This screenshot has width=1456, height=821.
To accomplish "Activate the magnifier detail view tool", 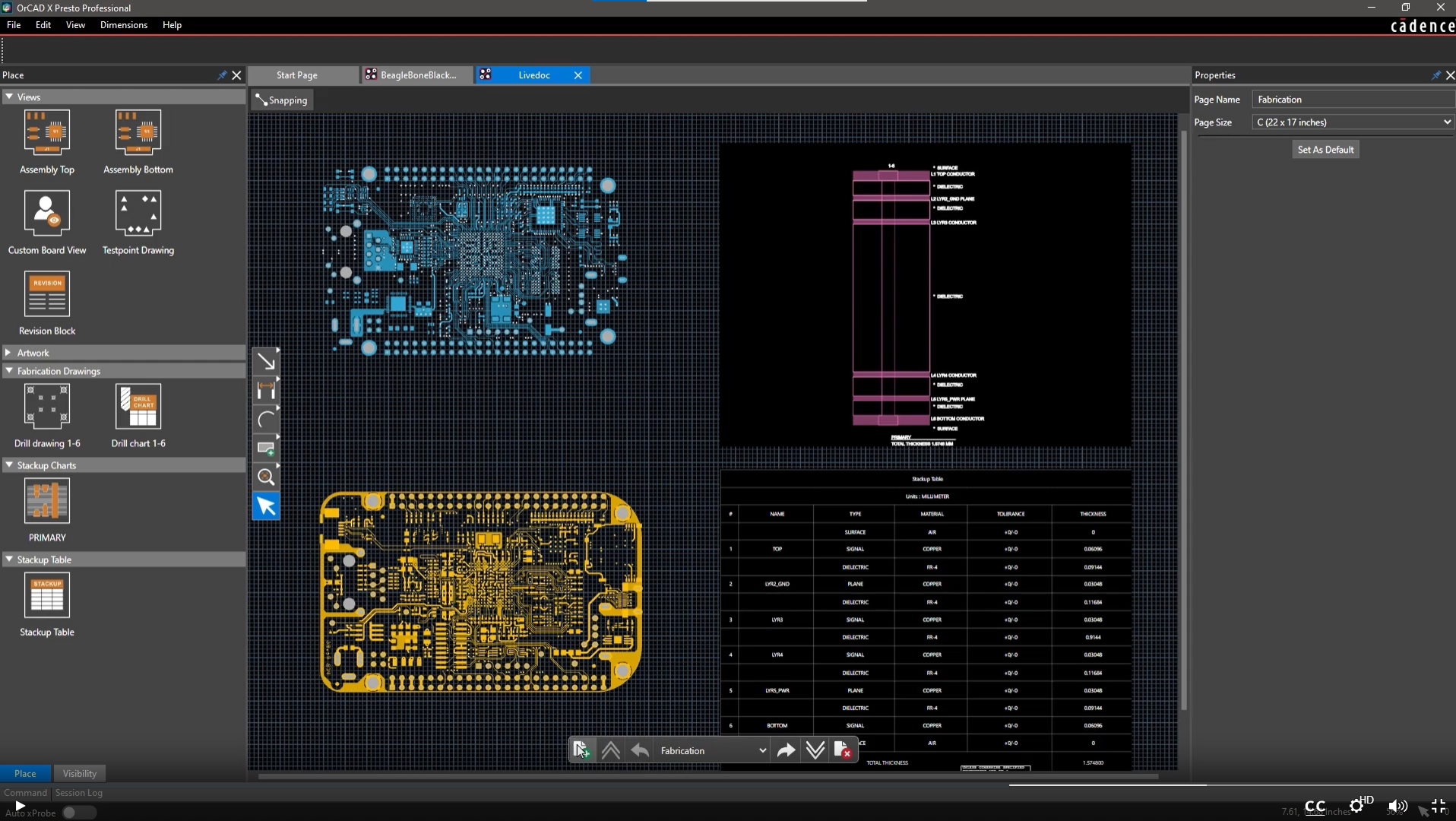I will click(266, 477).
